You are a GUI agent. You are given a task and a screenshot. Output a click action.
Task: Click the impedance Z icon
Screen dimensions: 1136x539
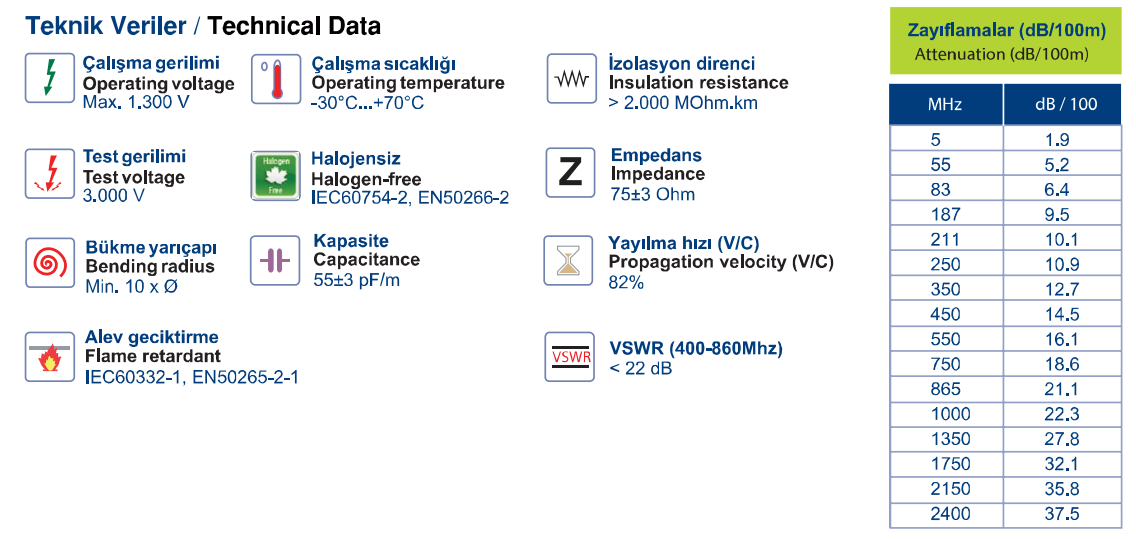(x=571, y=172)
